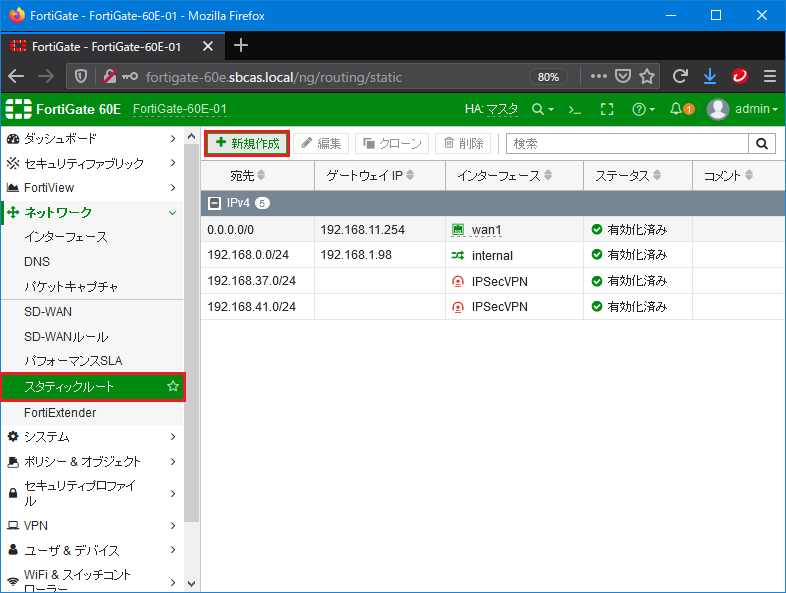The image size is (786, 593).
Task: Click the 80% zoom level indicator
Action: click(x=548, y=77)
